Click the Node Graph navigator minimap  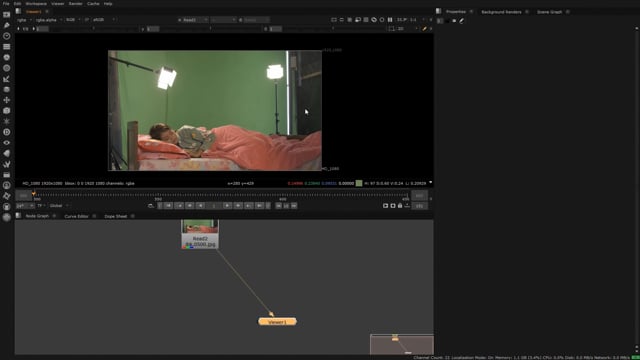pos(402,344)
